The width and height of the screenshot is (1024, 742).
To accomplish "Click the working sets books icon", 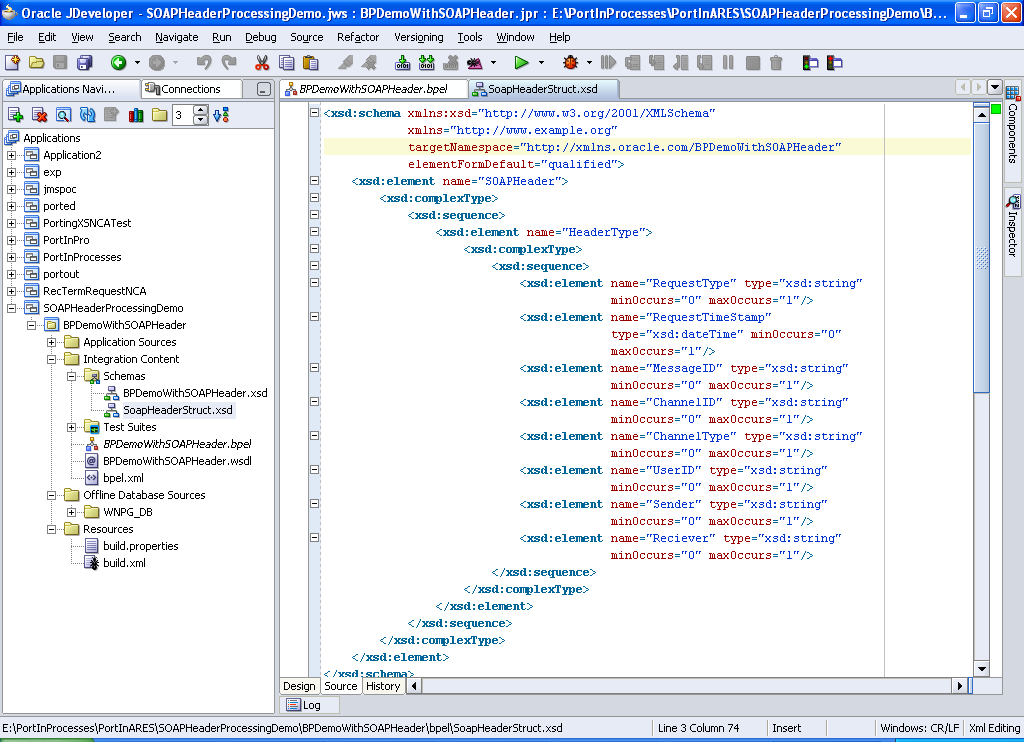I will tap(136, 116).
